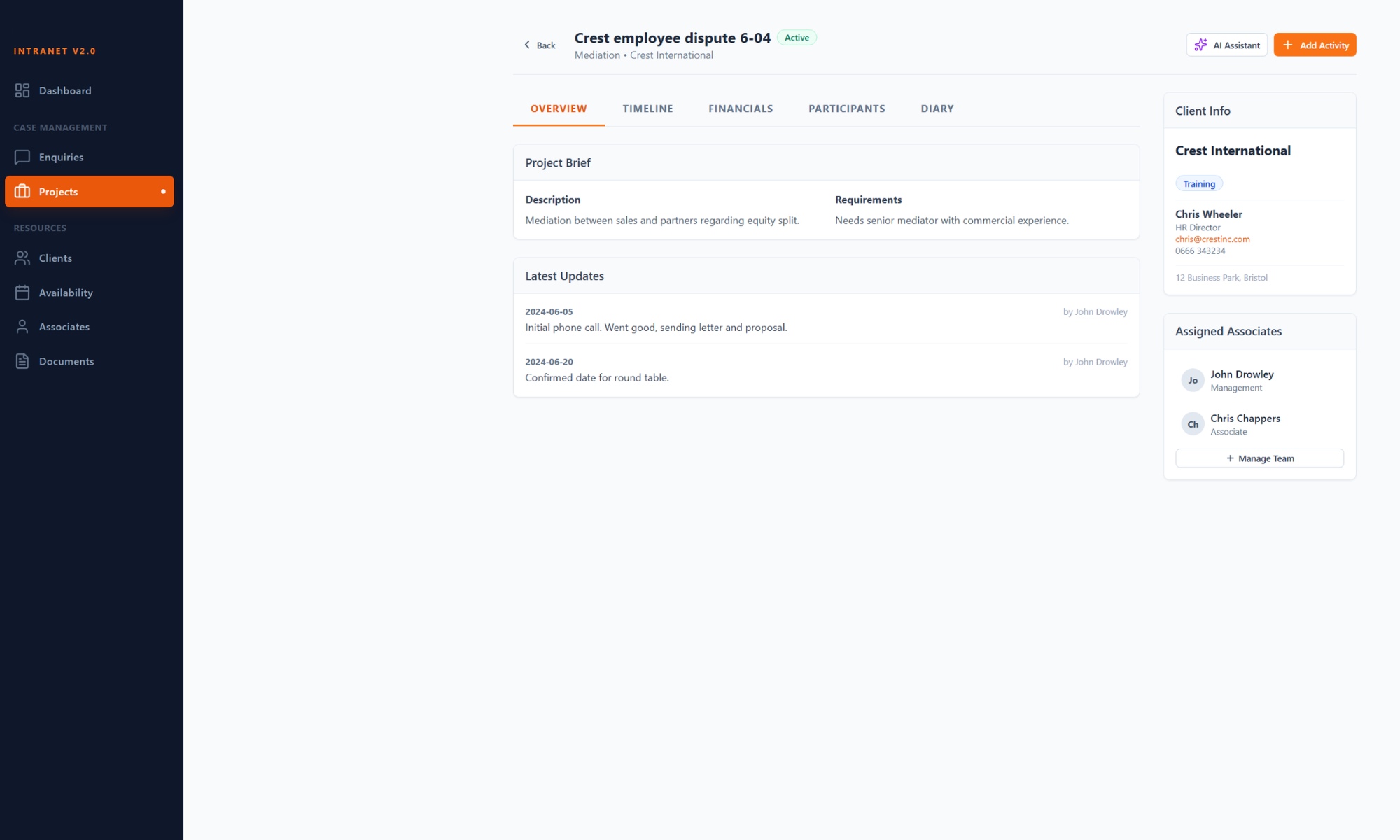Click the Dashboard grid icon
The height and width of the screenshot is (840, 1400).
tap(22, 90)
